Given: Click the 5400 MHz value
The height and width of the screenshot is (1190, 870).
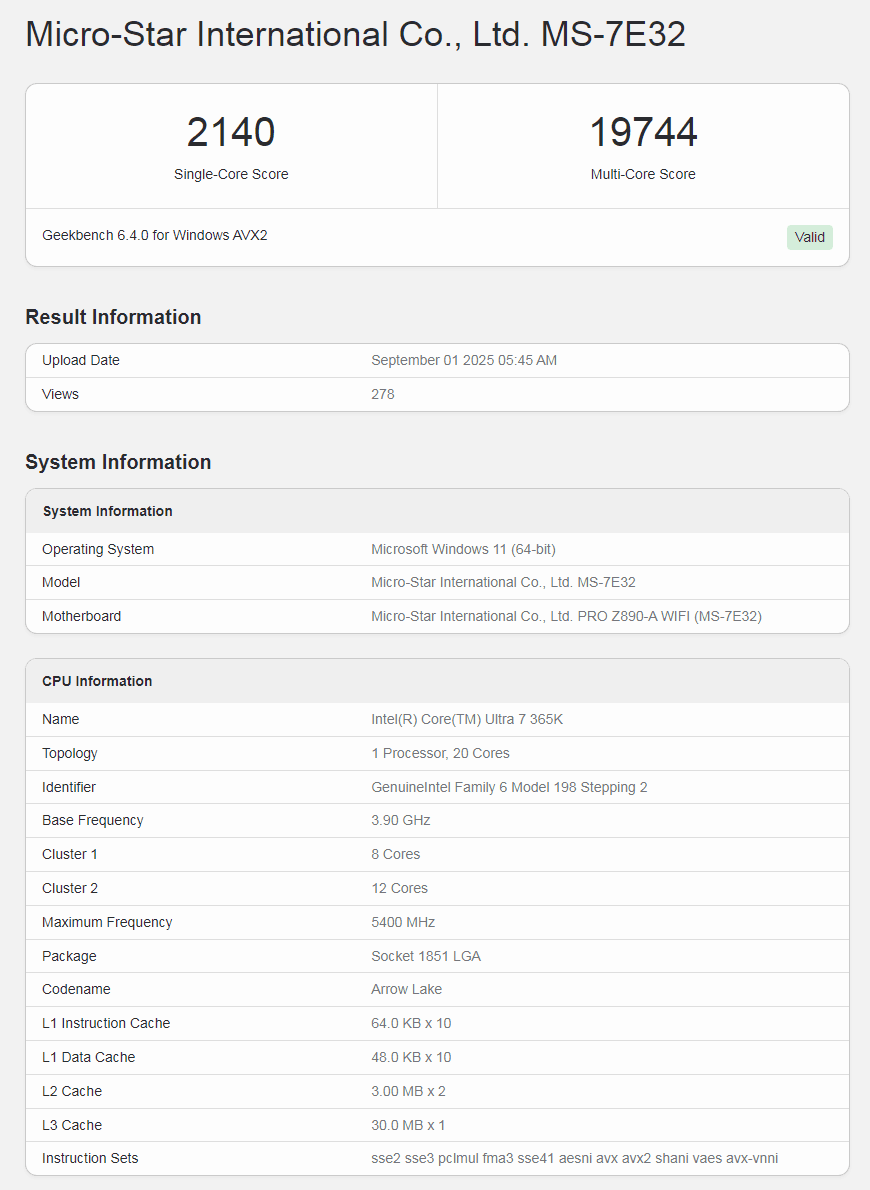Looking at the screenshot, I should 403,922.
